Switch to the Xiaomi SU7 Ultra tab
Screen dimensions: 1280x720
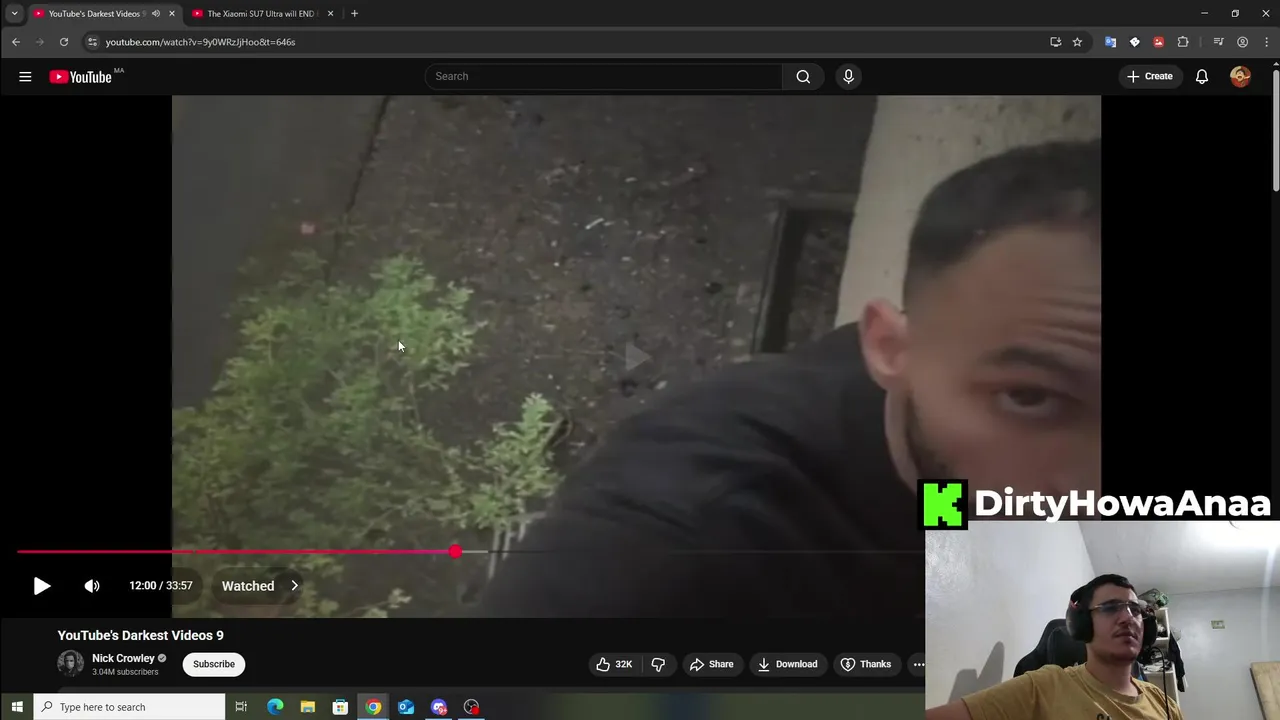point(261,14)
